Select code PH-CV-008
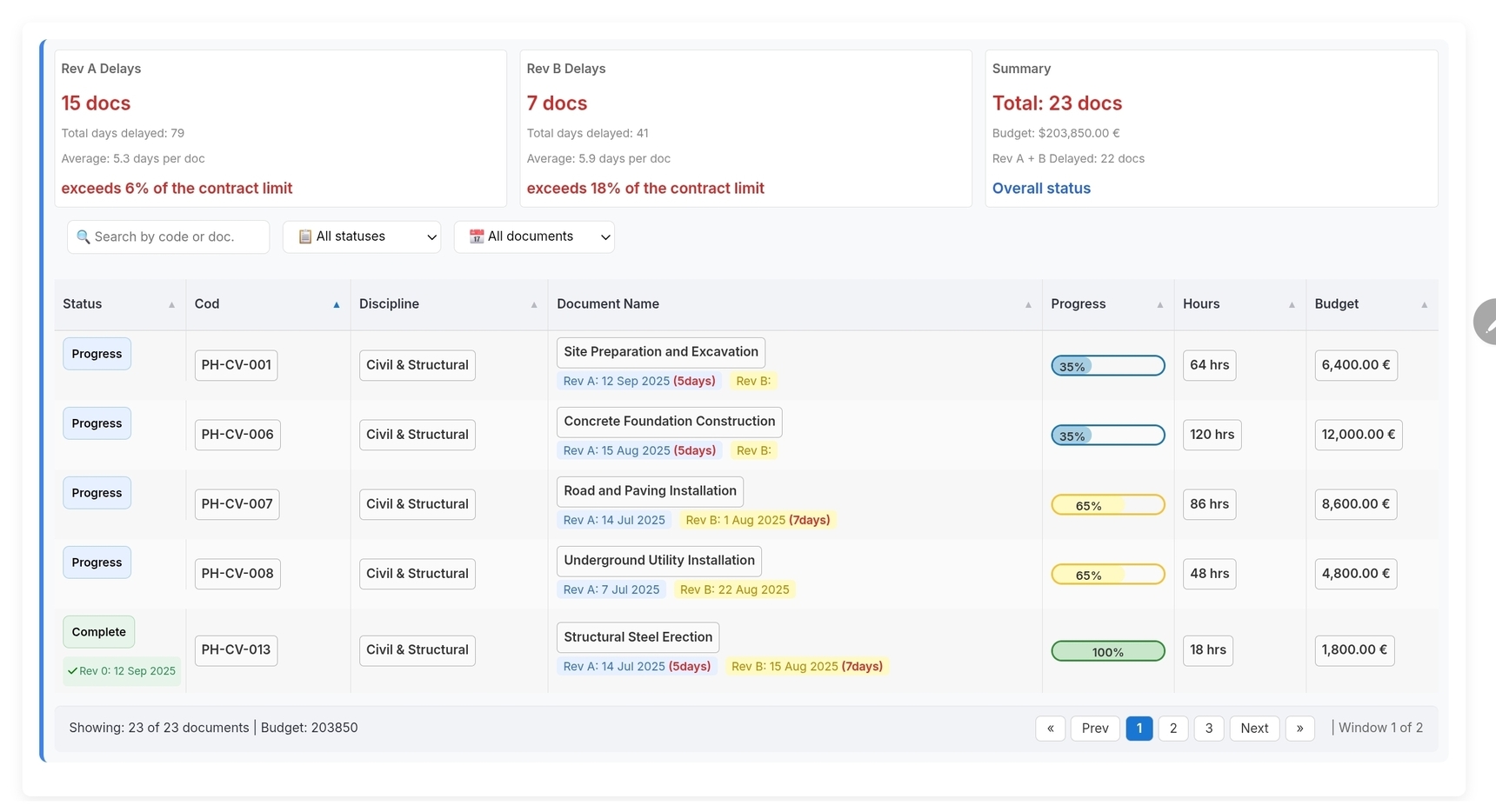 237,574
